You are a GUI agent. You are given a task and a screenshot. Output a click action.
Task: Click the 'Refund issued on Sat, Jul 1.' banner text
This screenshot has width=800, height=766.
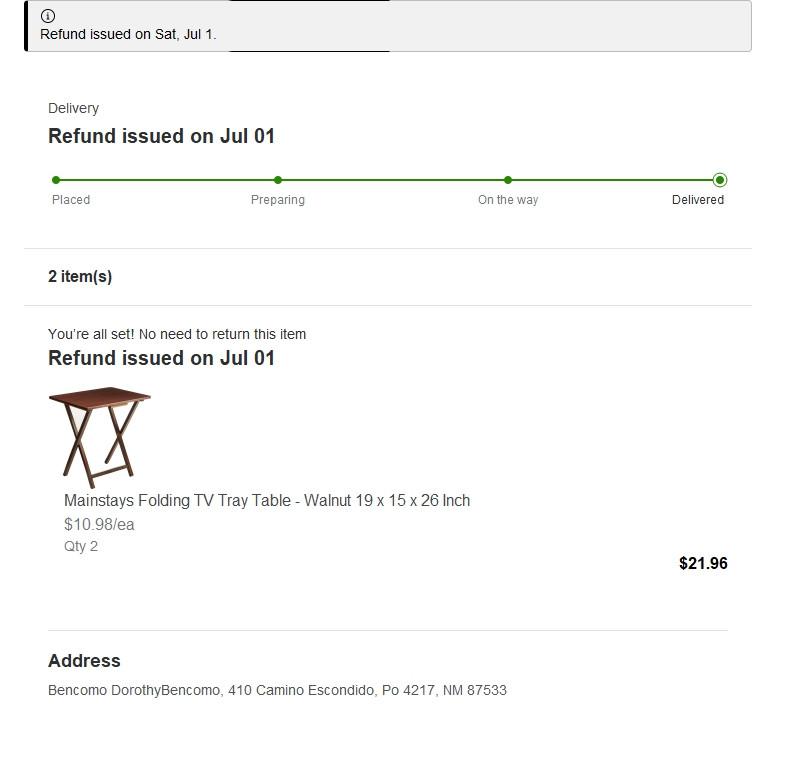coord(128,34)
